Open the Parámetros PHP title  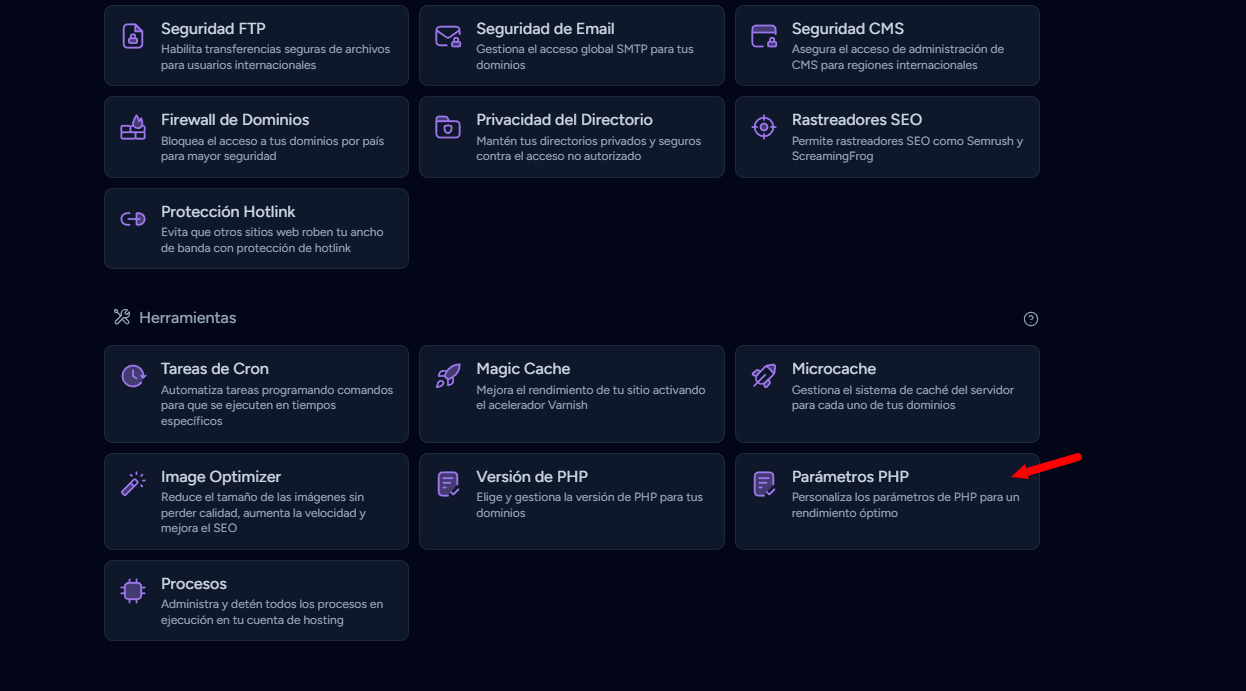(x=850, y=477)
